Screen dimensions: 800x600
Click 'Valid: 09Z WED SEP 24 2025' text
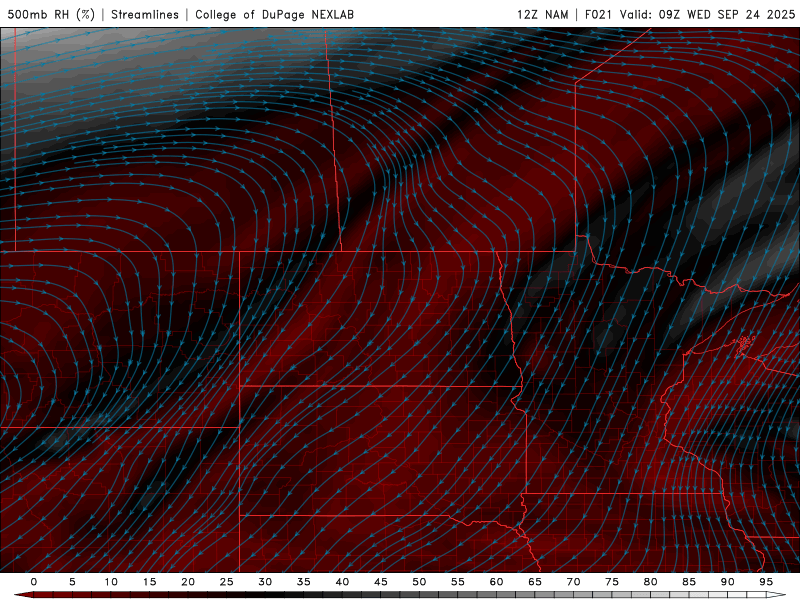(707, 14)
